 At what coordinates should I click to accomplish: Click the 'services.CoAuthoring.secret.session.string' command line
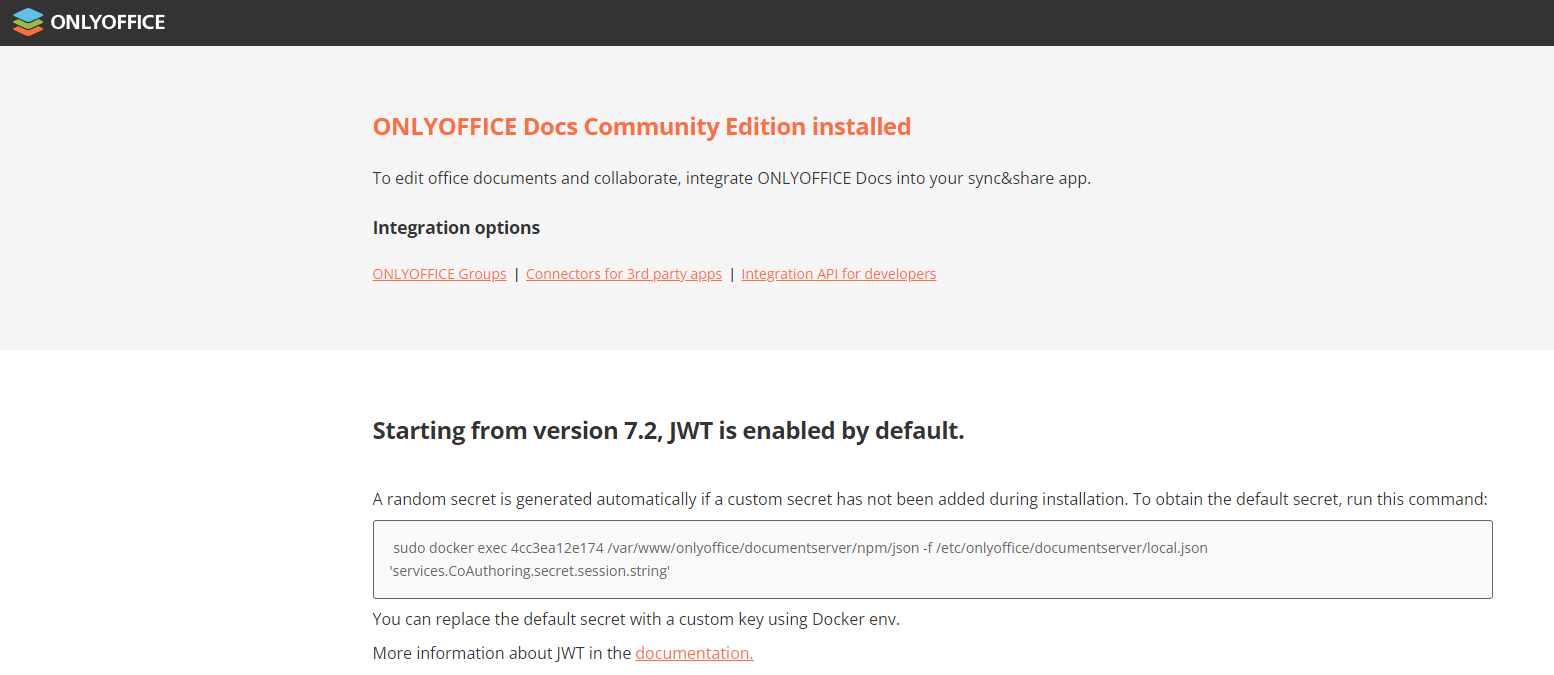(x=529, y=571)
